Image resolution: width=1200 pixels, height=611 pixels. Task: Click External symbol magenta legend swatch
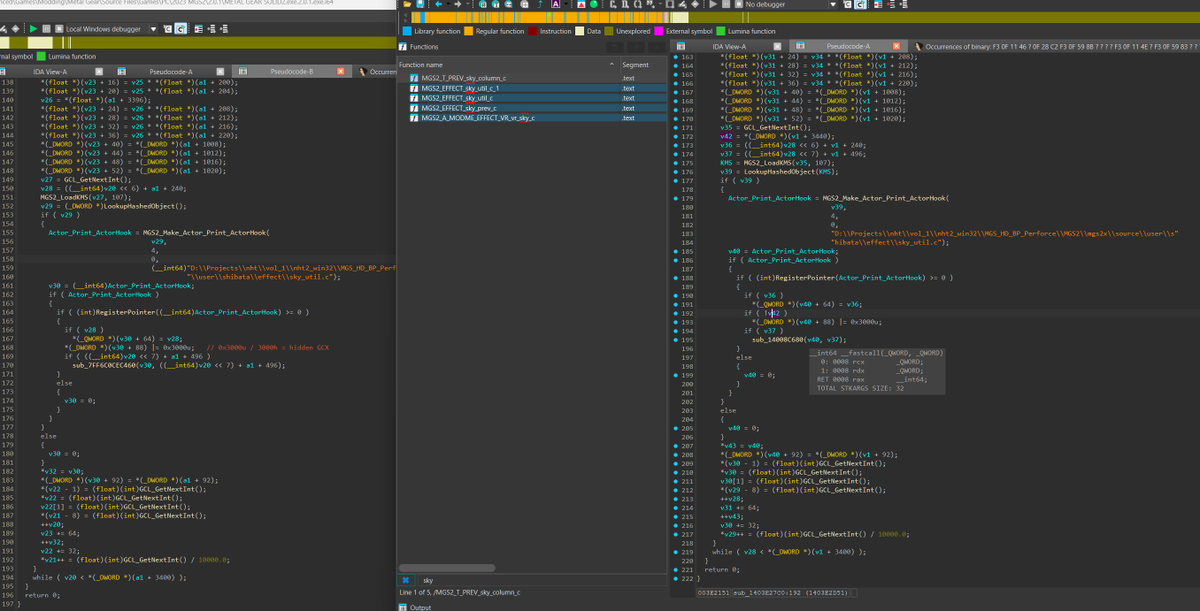click(658, 31)
